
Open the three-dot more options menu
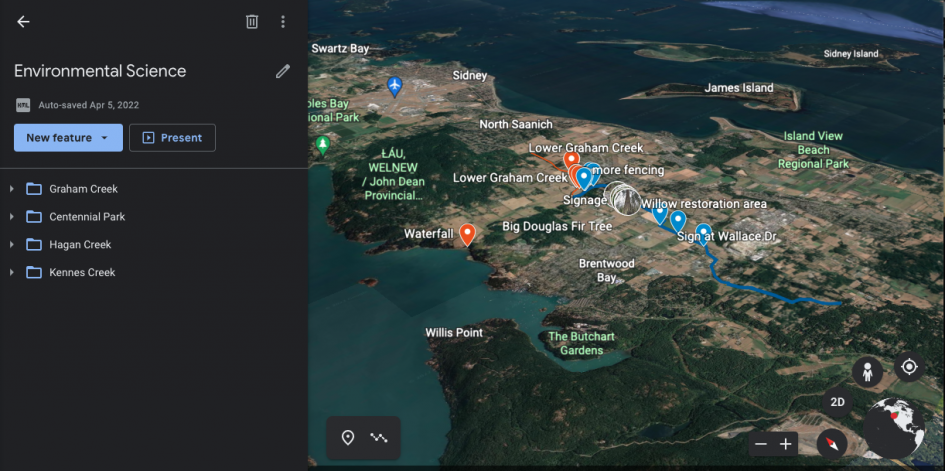coord(283,22)
